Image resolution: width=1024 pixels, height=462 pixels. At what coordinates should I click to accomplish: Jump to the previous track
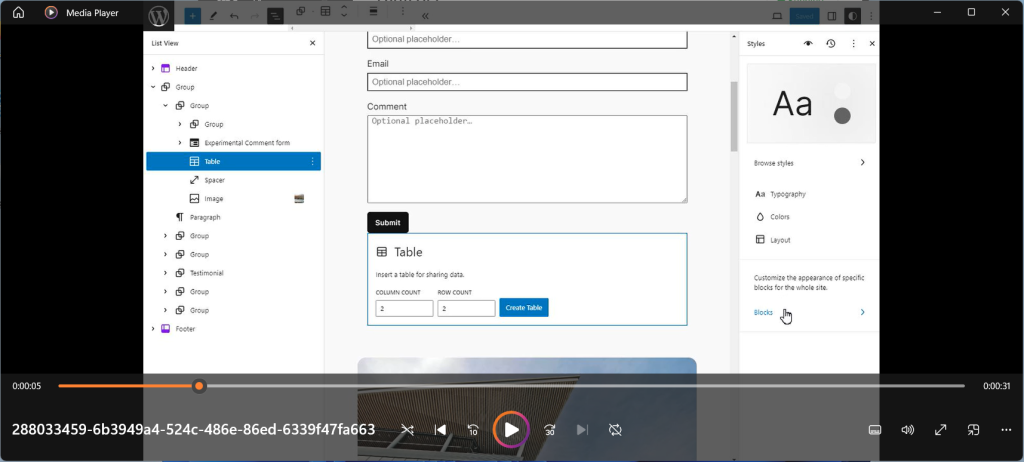point(440,430)
